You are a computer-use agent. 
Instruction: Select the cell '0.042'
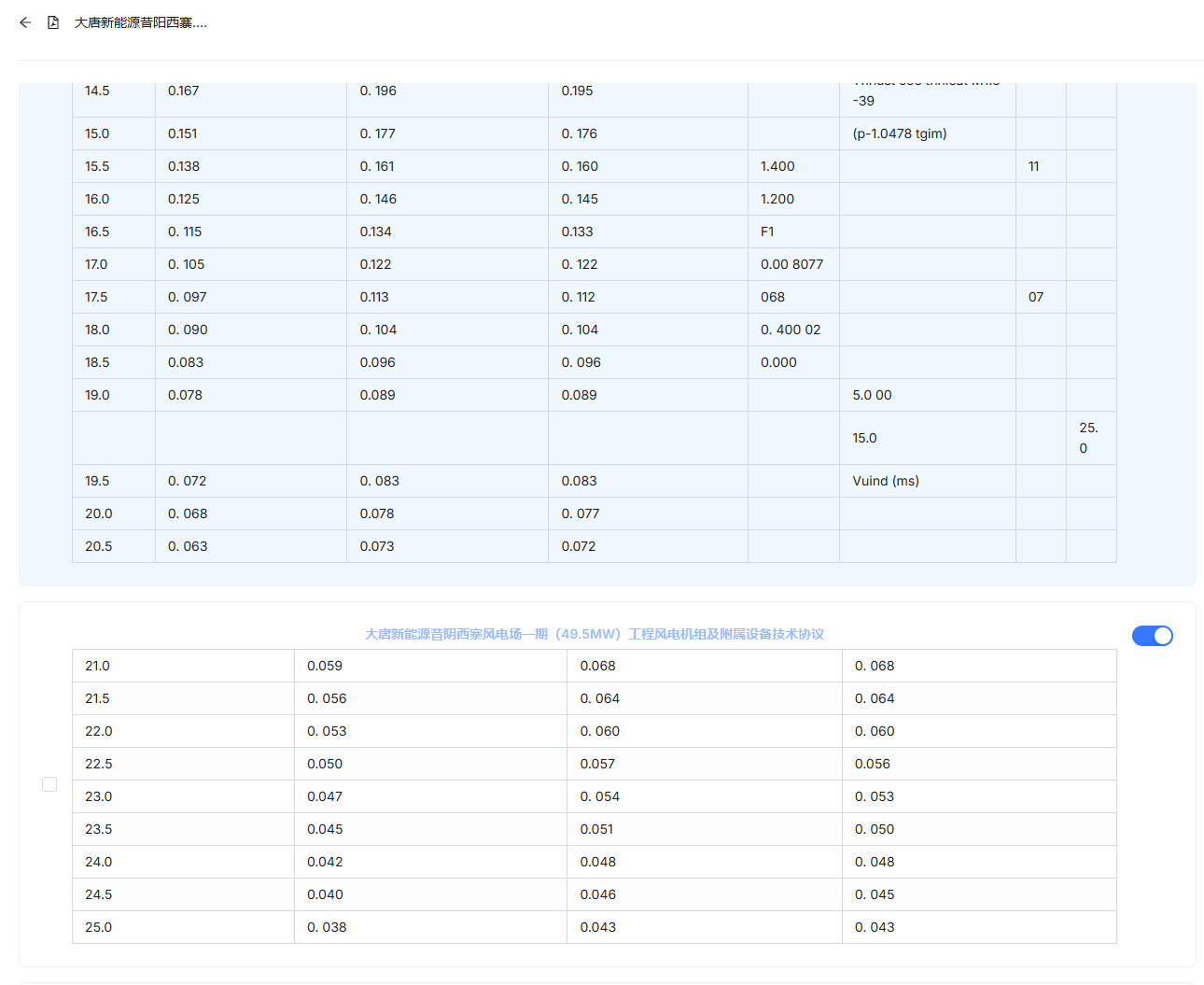(x=430, y=862)
